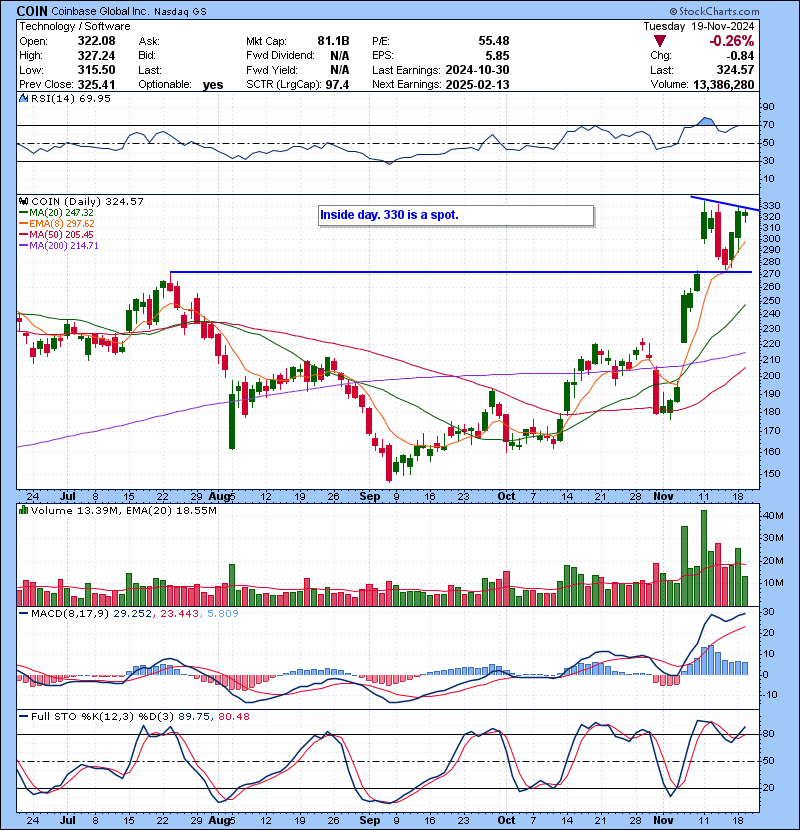Click the Low value 315.50
Screen dimensions: 800x830
(96, 70)
